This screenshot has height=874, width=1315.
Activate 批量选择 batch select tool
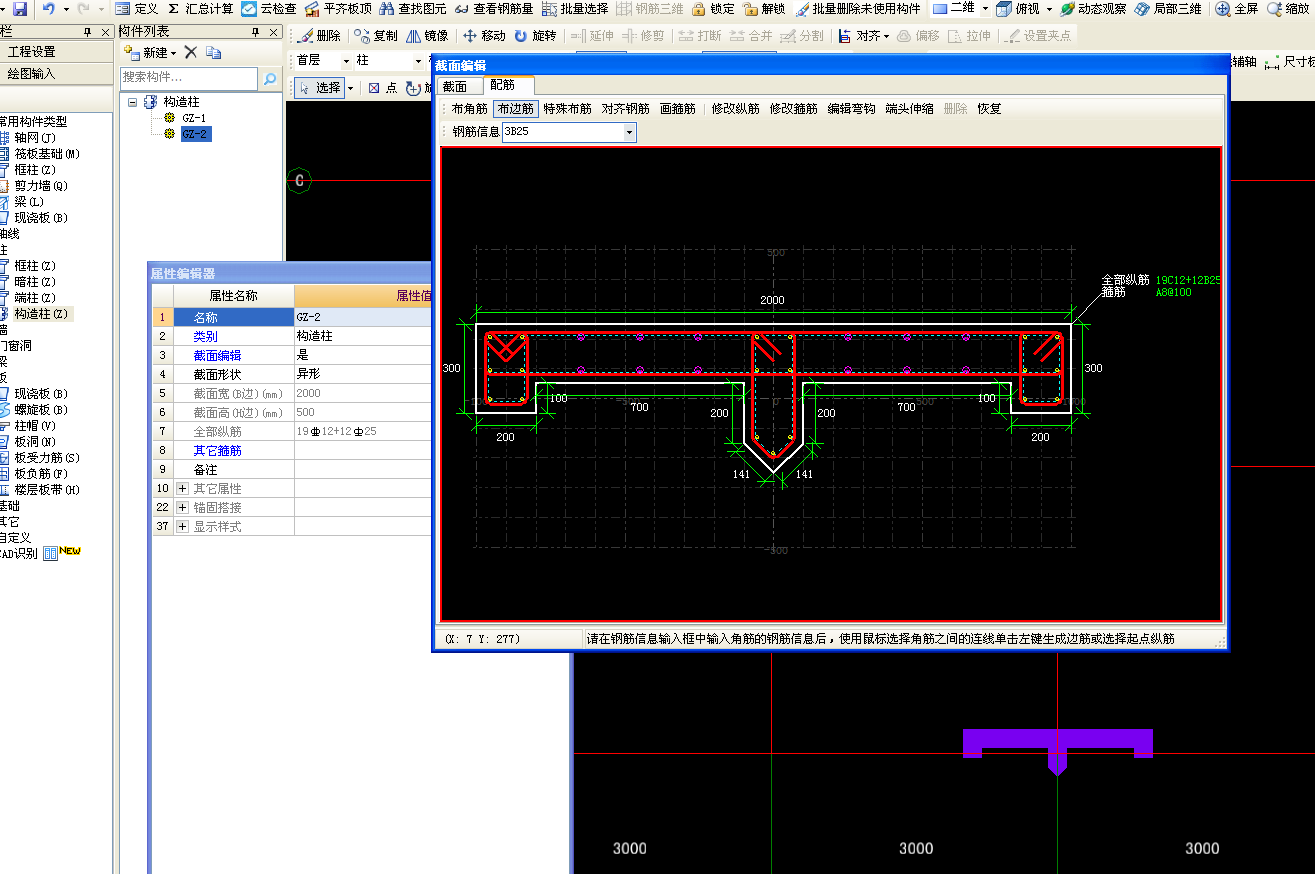(x=575, y=8)
